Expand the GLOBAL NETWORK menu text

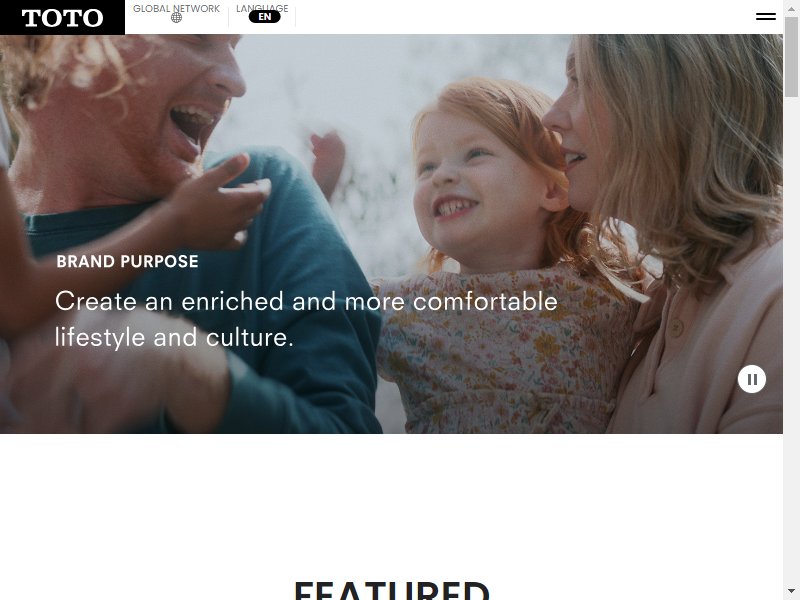[x=177, y=8]
